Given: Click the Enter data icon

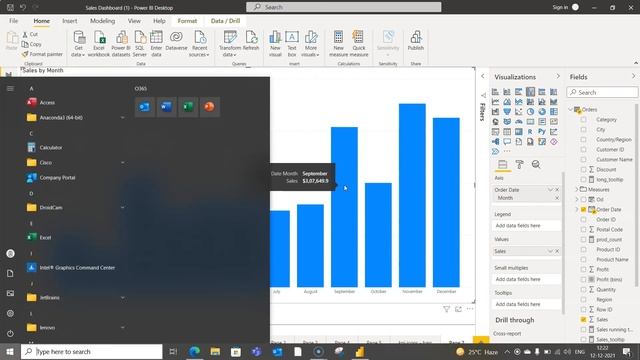Looking at the screenshot, I should pos(156,37).
